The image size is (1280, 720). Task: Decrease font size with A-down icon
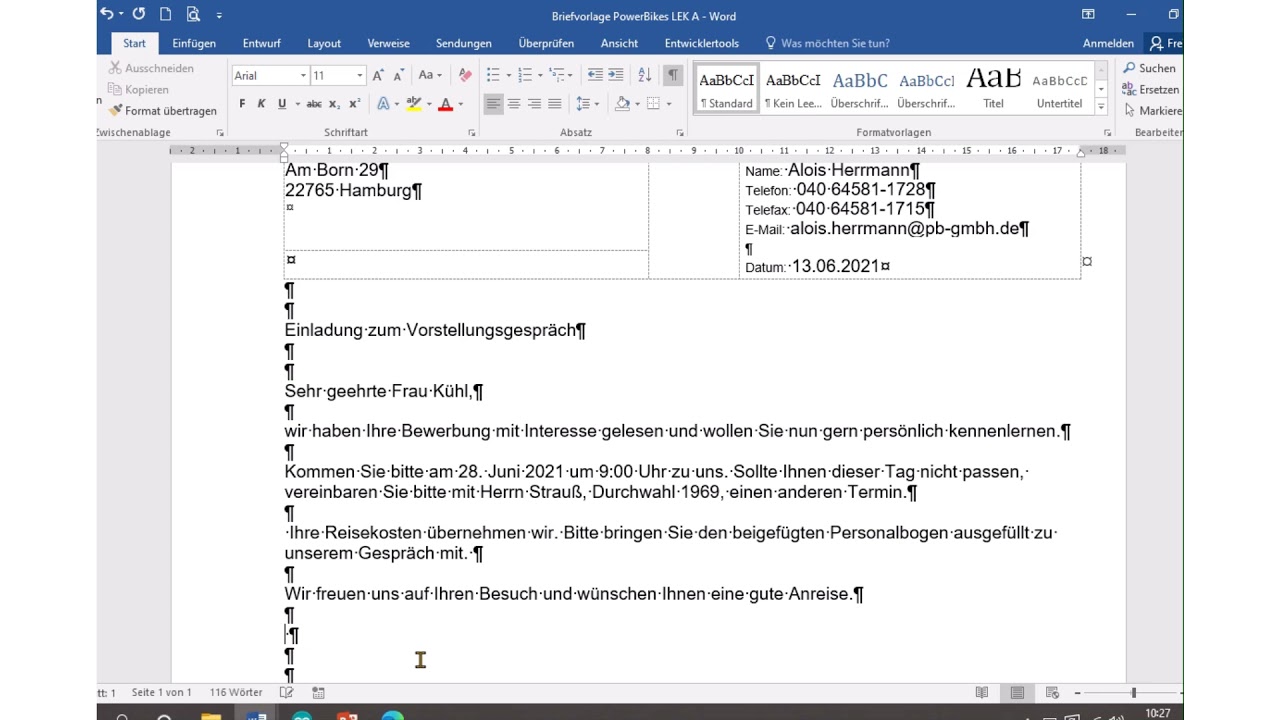tap(398, 75)
